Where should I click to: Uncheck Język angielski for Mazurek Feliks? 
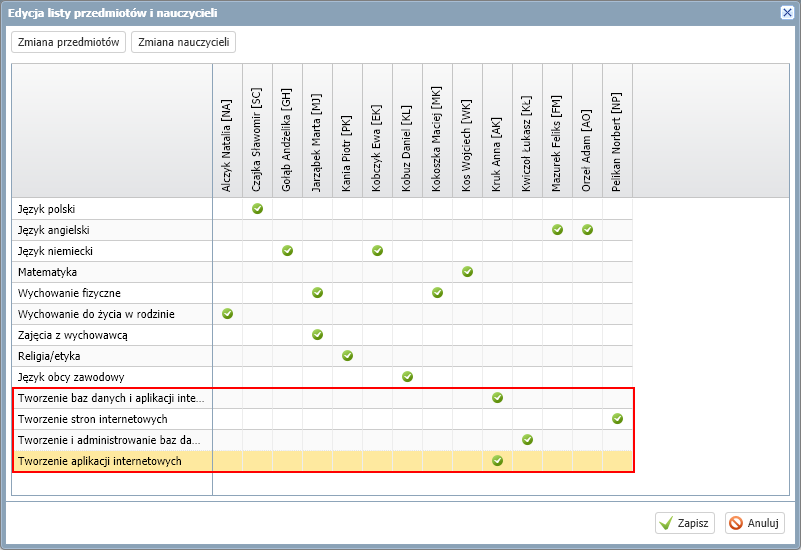click(557, 230)
